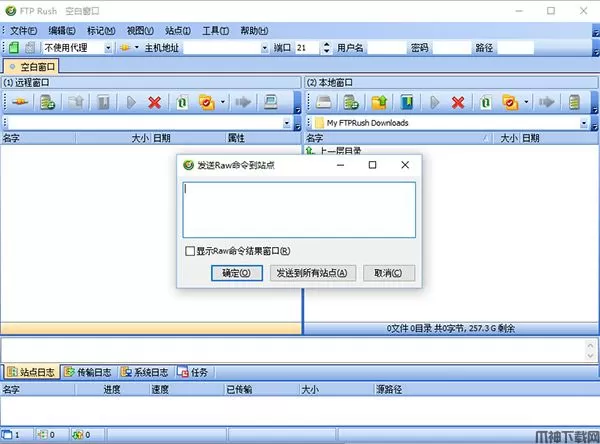Click red X abort icon in remote pane
Viewport: 600px width, 444px height.
pyautogui.click(x=155, y=102)
